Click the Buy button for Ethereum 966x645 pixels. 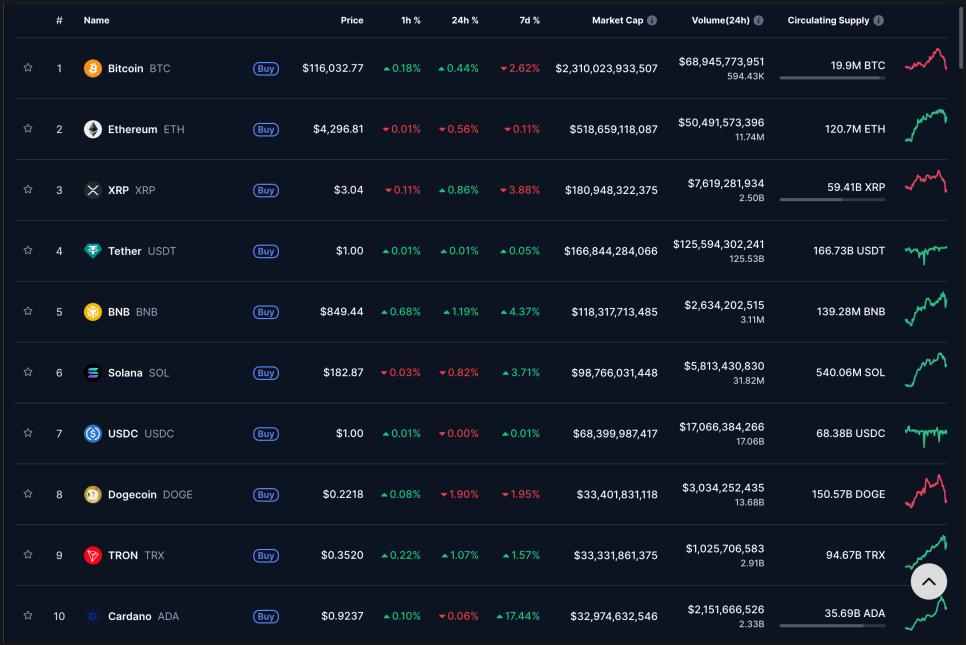[266, 129]
